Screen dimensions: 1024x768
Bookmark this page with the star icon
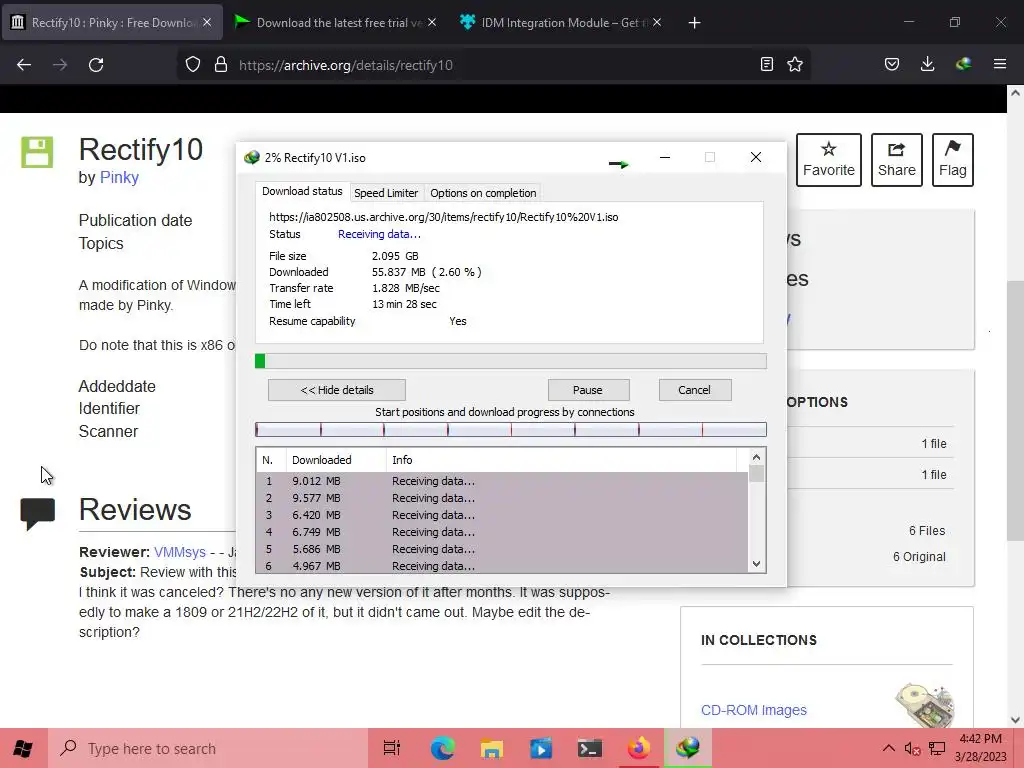(795, 65)
